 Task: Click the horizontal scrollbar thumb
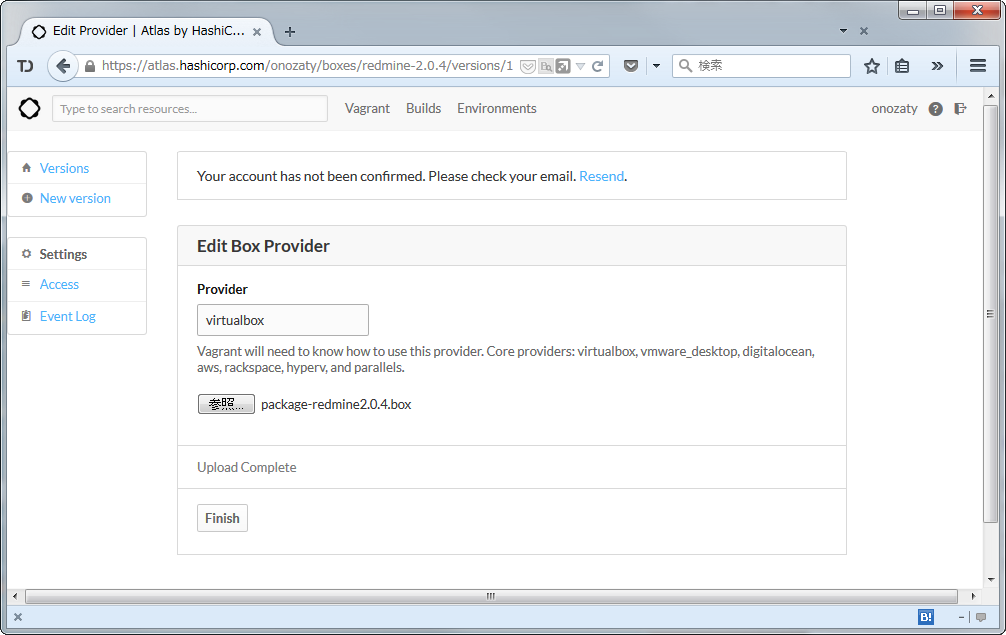pos(491,597)
